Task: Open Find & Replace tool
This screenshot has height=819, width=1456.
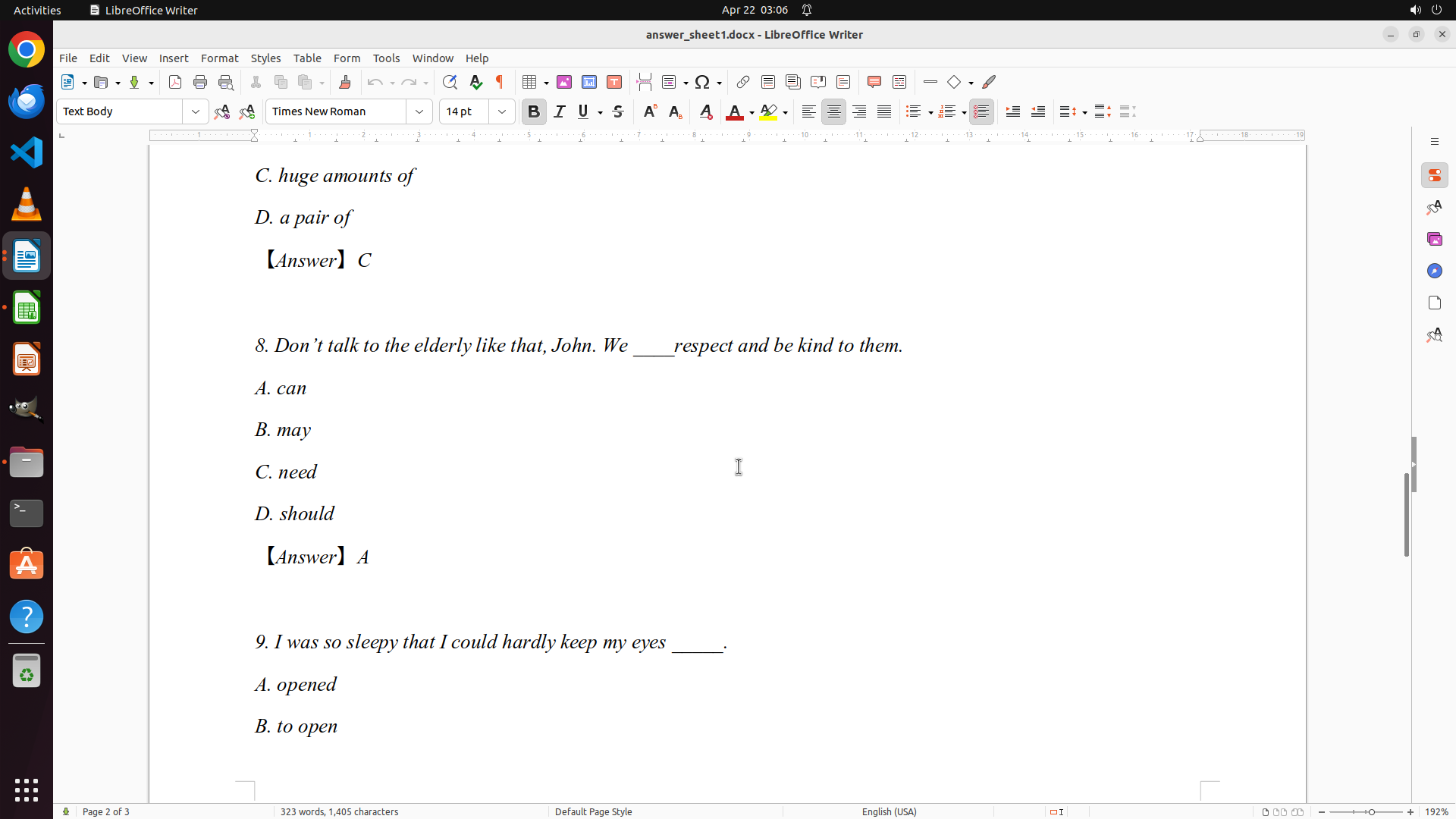Action: 450,82
